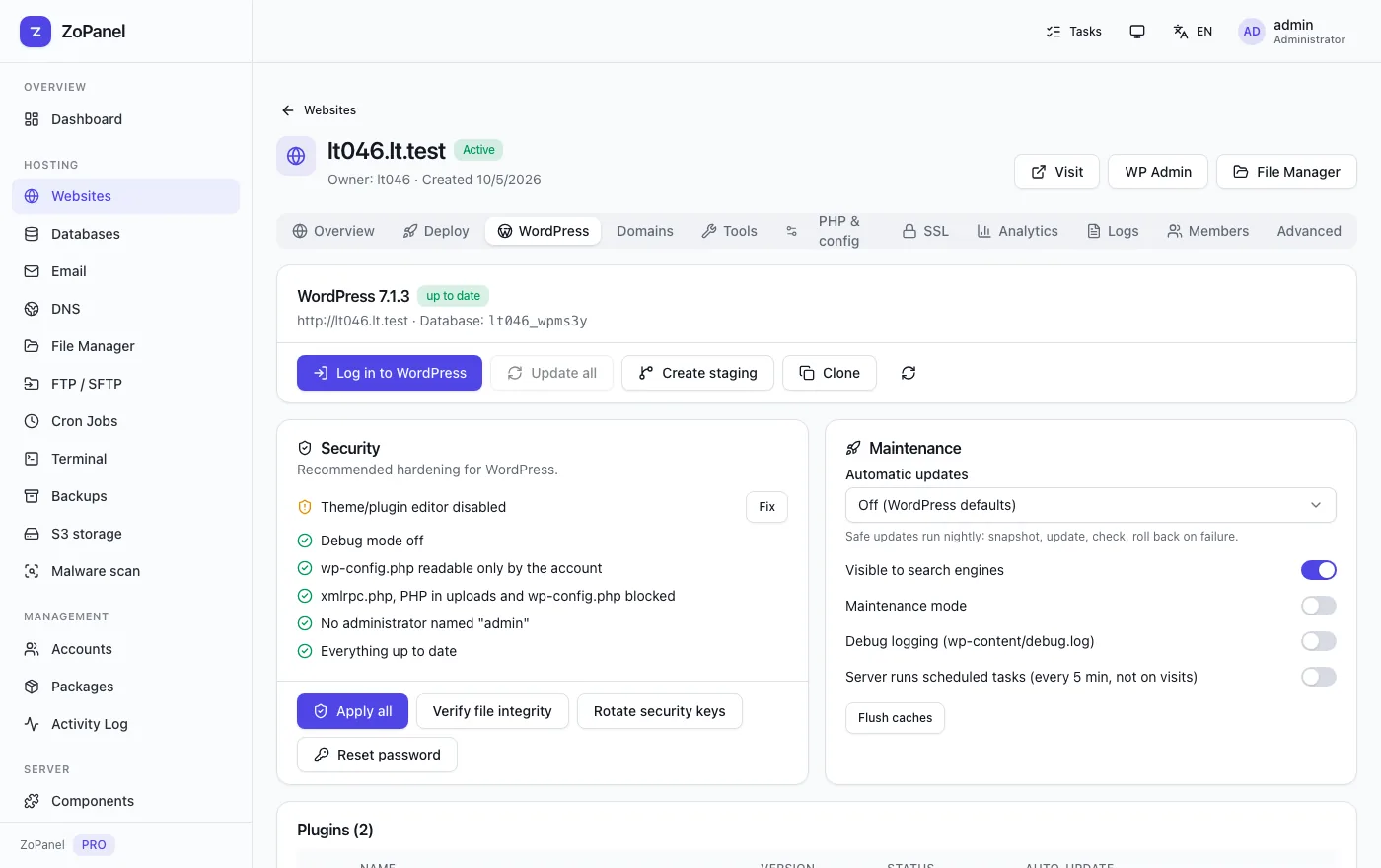Open the admin account menu
This screenshot has width=1381, height=868.
point(1292,32)
